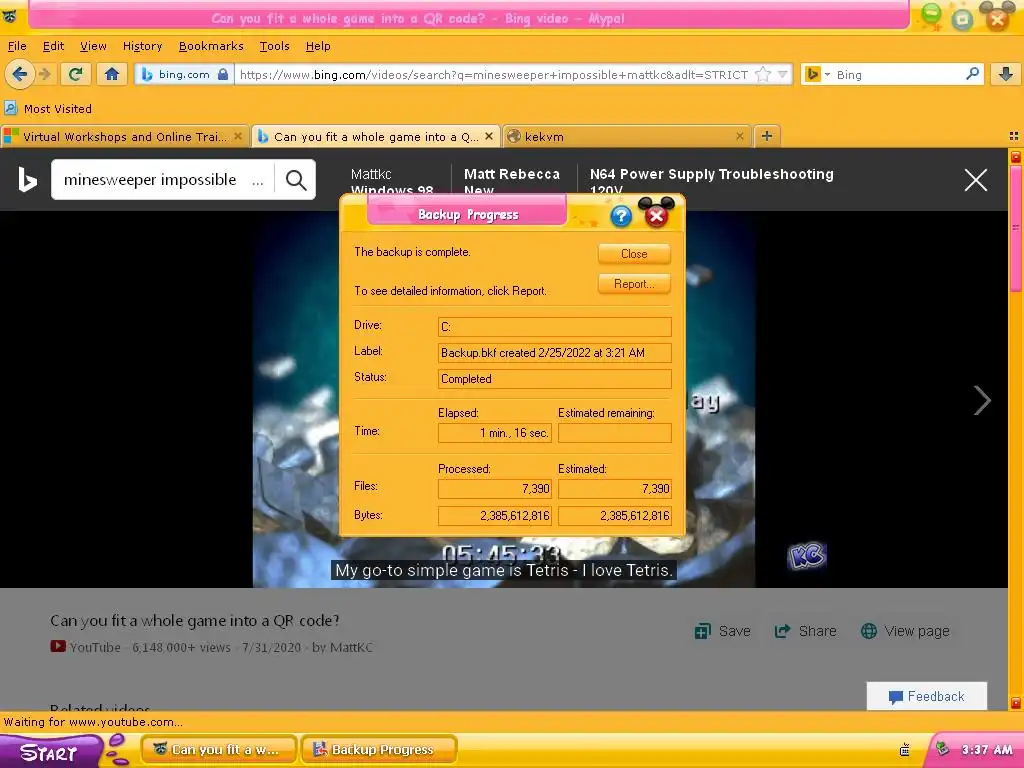Open the home page via house icon
Image resolution: width=1024 pixels, height=768 pixels.
112,74
